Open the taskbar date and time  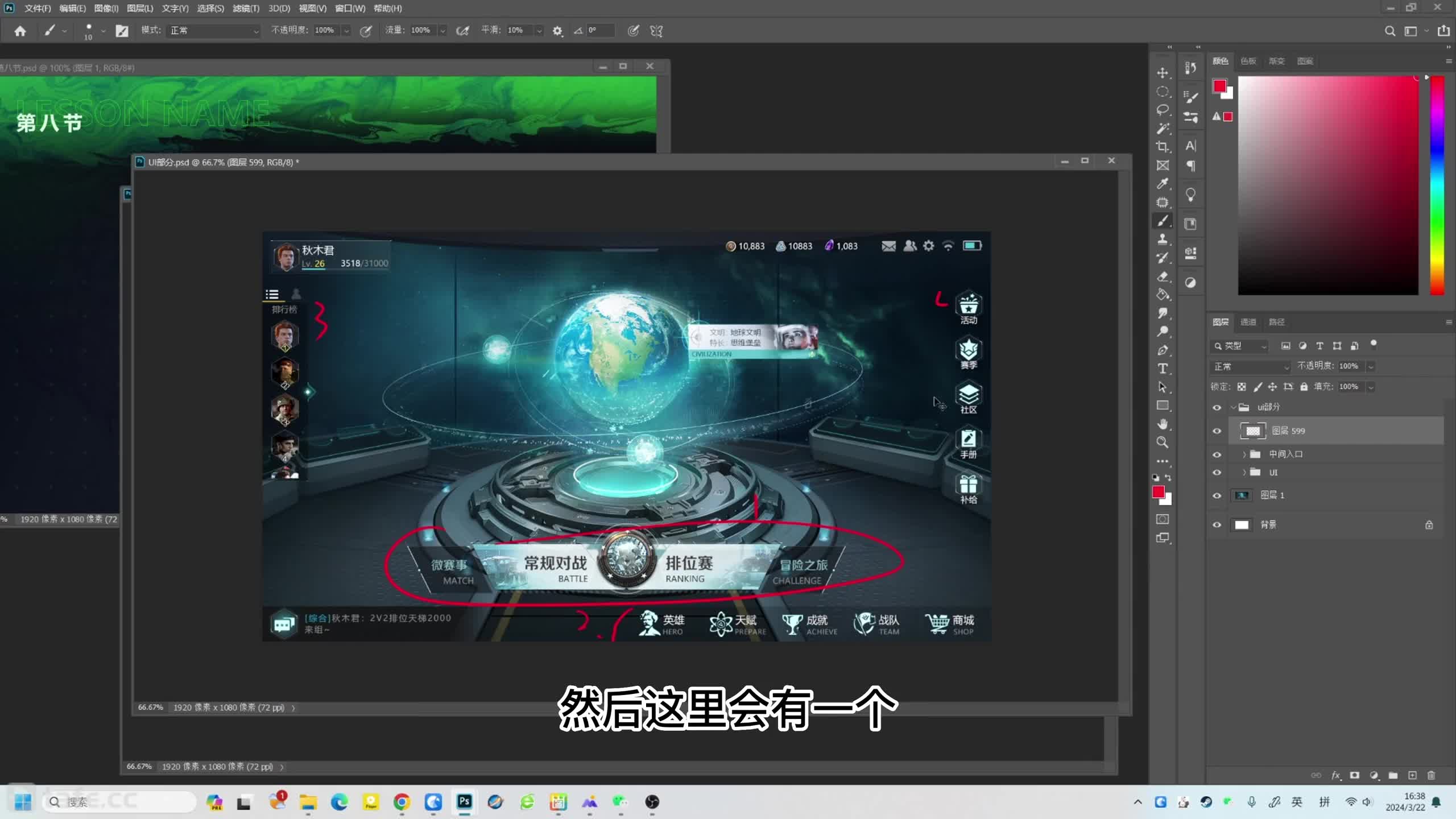[1405, 802]
